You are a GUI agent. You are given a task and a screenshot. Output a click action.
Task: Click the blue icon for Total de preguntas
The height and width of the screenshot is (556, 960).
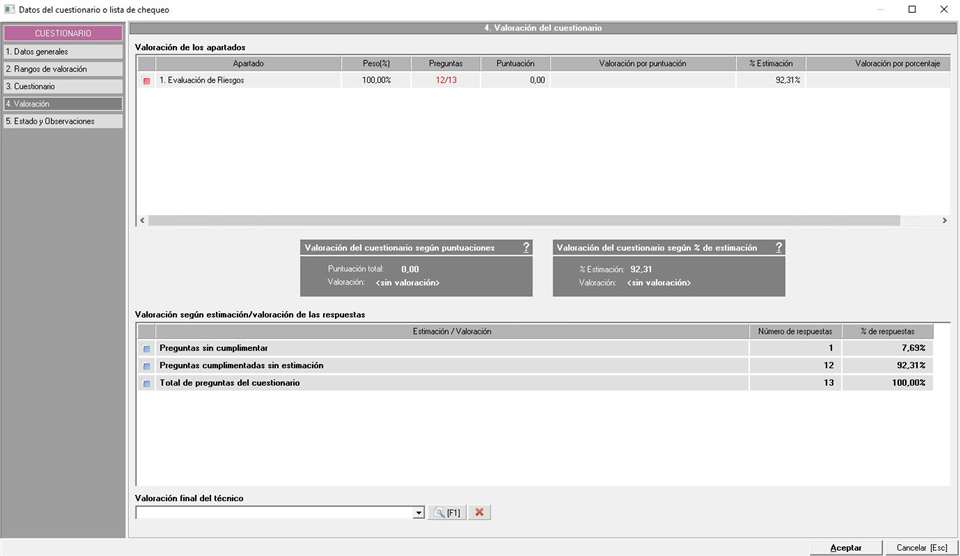click(x=146, y=383)
